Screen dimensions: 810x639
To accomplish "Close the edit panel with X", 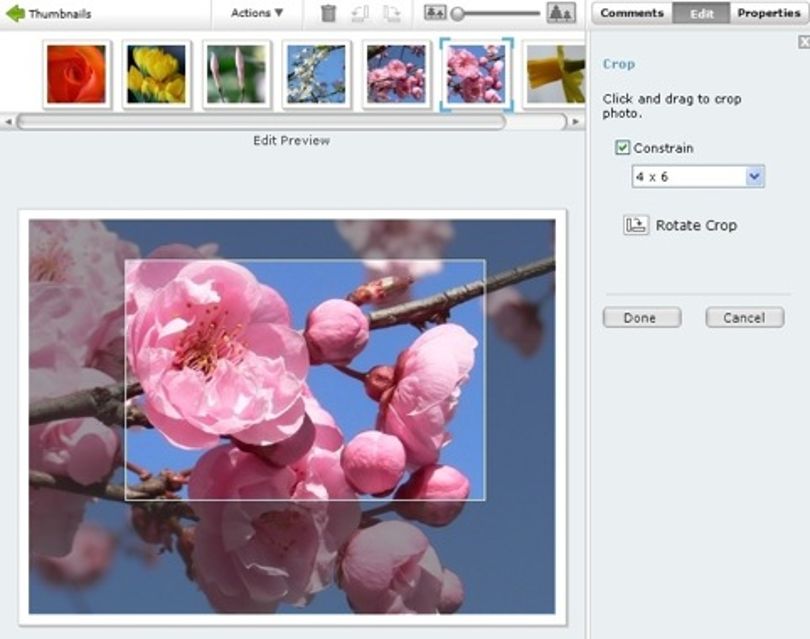I will (x=804, y=42).
